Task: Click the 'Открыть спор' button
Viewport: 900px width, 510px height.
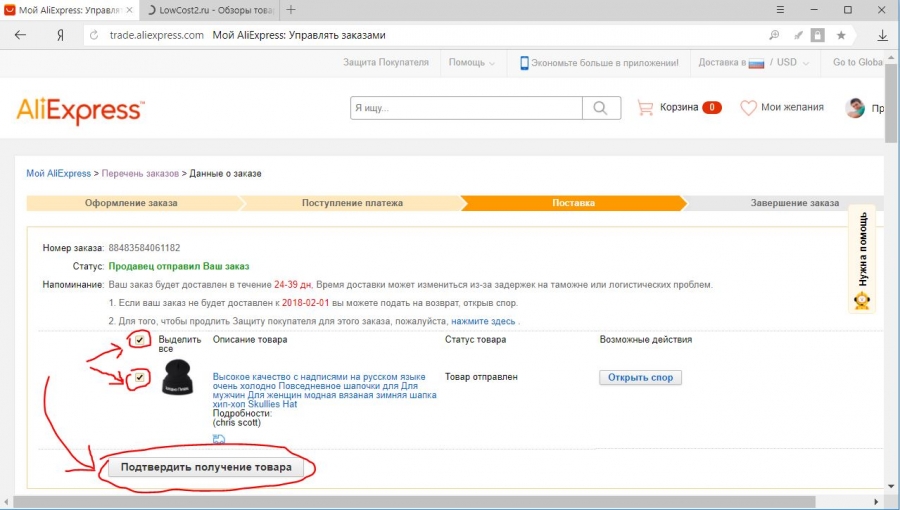Action: point(640,378)
